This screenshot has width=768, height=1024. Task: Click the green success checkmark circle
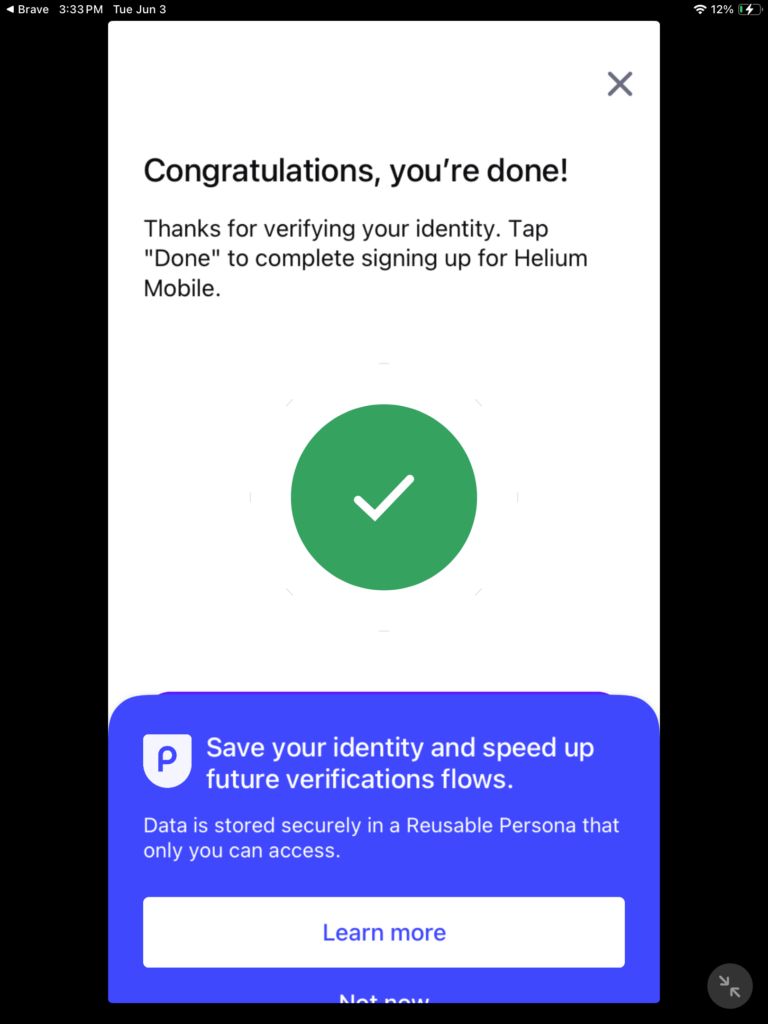384,497
